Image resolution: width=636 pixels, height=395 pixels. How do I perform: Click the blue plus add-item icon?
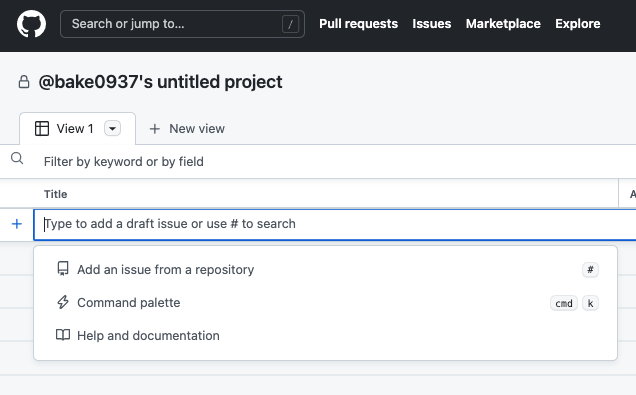17,224
